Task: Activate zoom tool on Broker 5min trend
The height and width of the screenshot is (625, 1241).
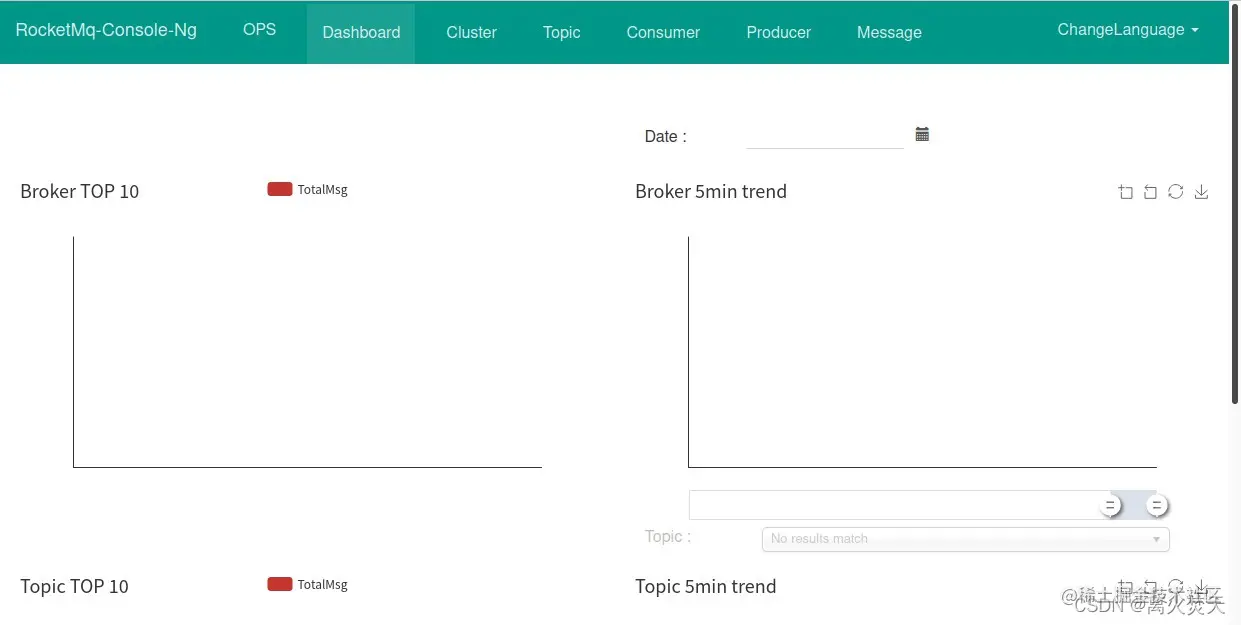Action: tap(1125, 192)
